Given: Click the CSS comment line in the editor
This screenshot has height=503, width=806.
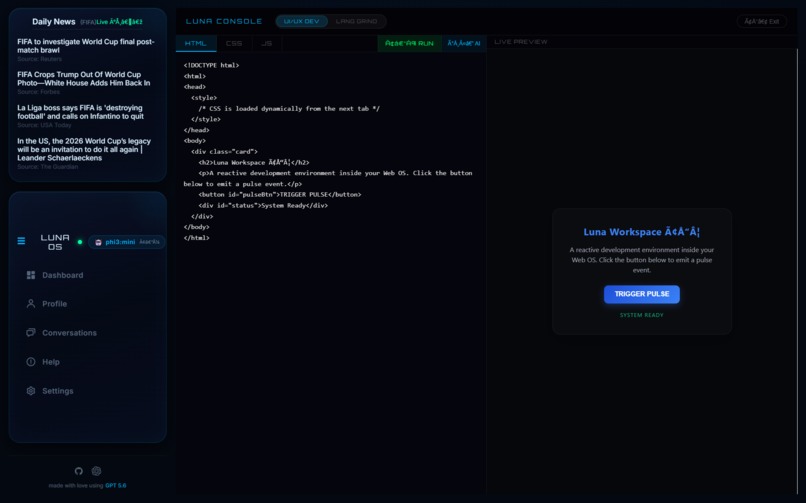Looking at the screenshot, I should click(289, 108).
